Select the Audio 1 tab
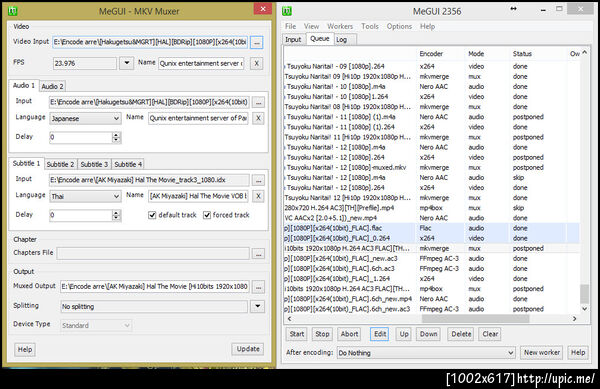Screen dimensions: 600x389 point(24,85)
